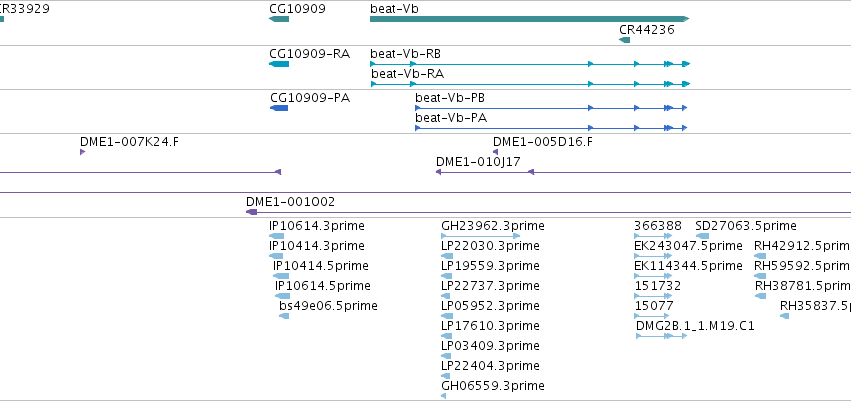Select the EK114344.5prime EST glyph

coord(653,276)
